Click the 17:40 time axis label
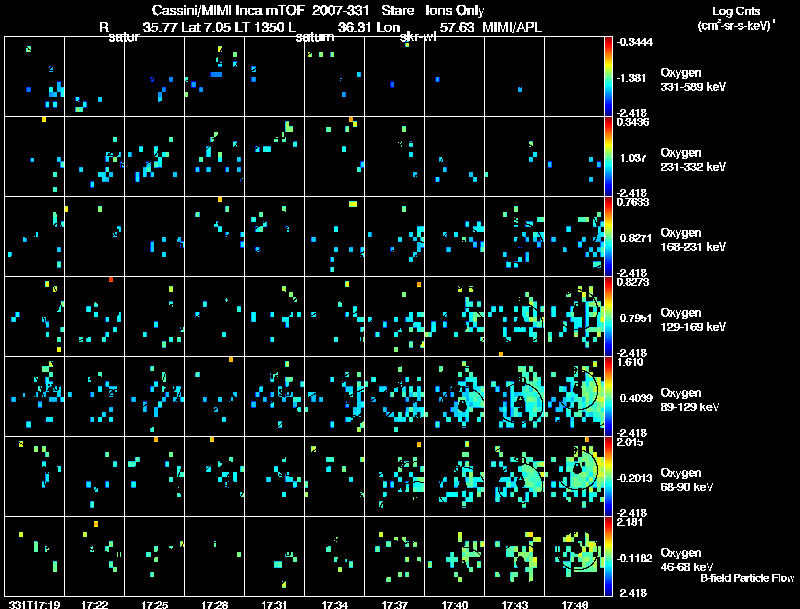This screenshot has height=609, width=800. pos(455,605)
